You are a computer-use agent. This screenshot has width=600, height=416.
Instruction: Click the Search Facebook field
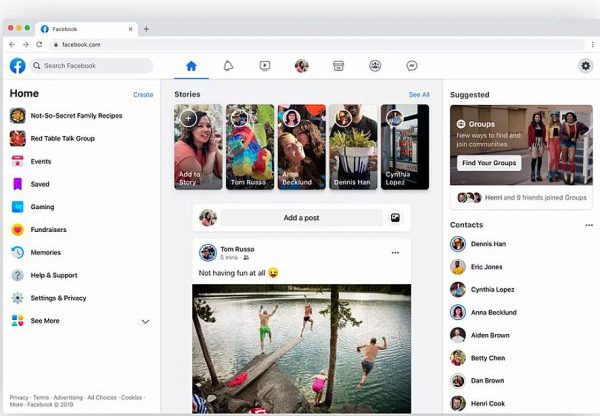click(92, 66)
